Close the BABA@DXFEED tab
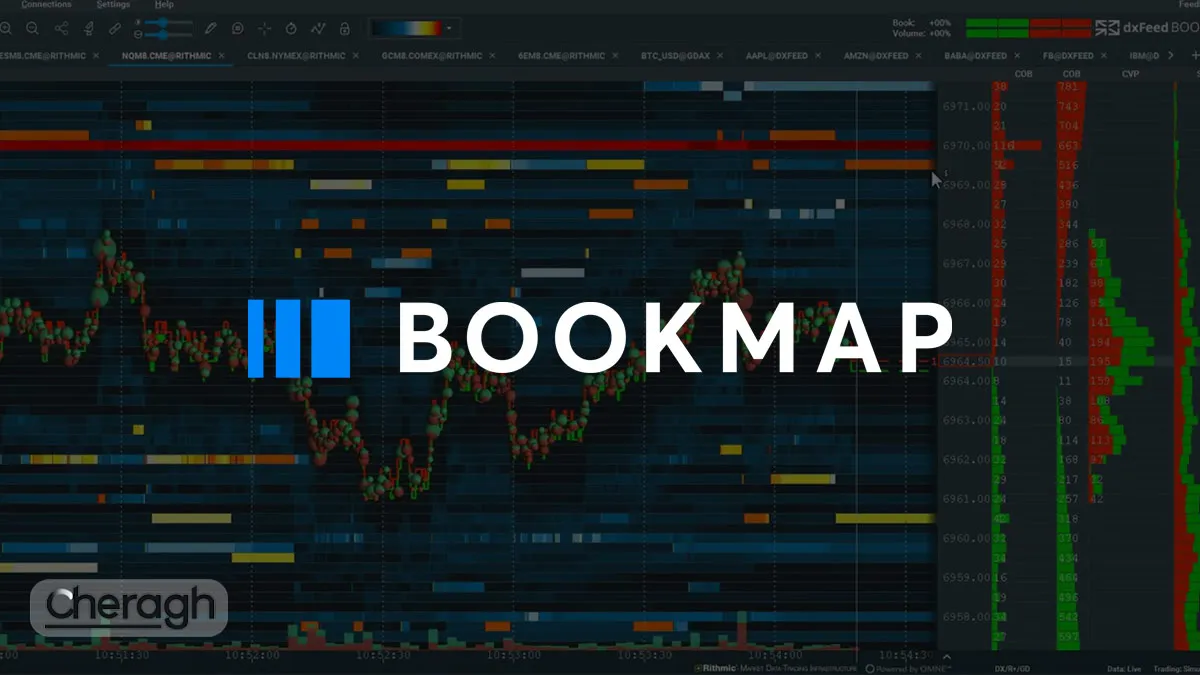The image size is (1200, 675). [x=1017, y=56]
